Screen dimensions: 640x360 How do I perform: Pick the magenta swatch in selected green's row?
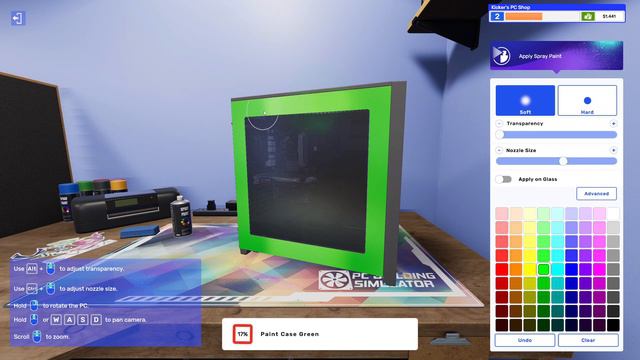(x=599, y=269)
